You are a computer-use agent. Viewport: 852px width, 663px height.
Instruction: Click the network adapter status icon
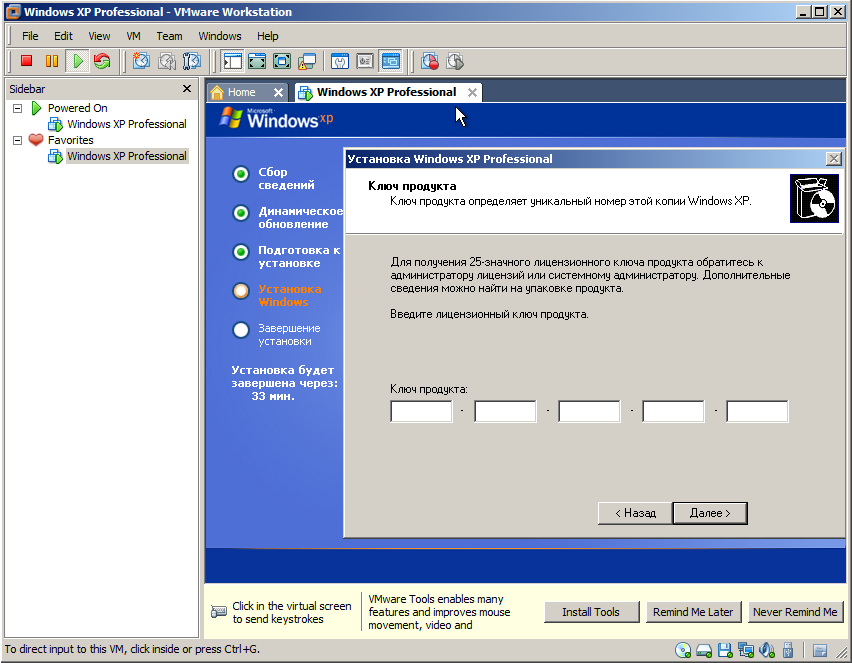point(746,650)
